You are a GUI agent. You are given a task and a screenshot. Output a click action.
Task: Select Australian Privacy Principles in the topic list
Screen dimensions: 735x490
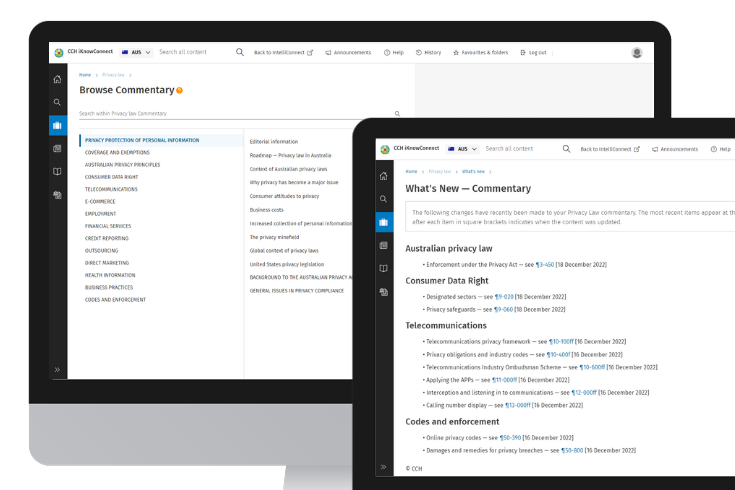point(121,165)
